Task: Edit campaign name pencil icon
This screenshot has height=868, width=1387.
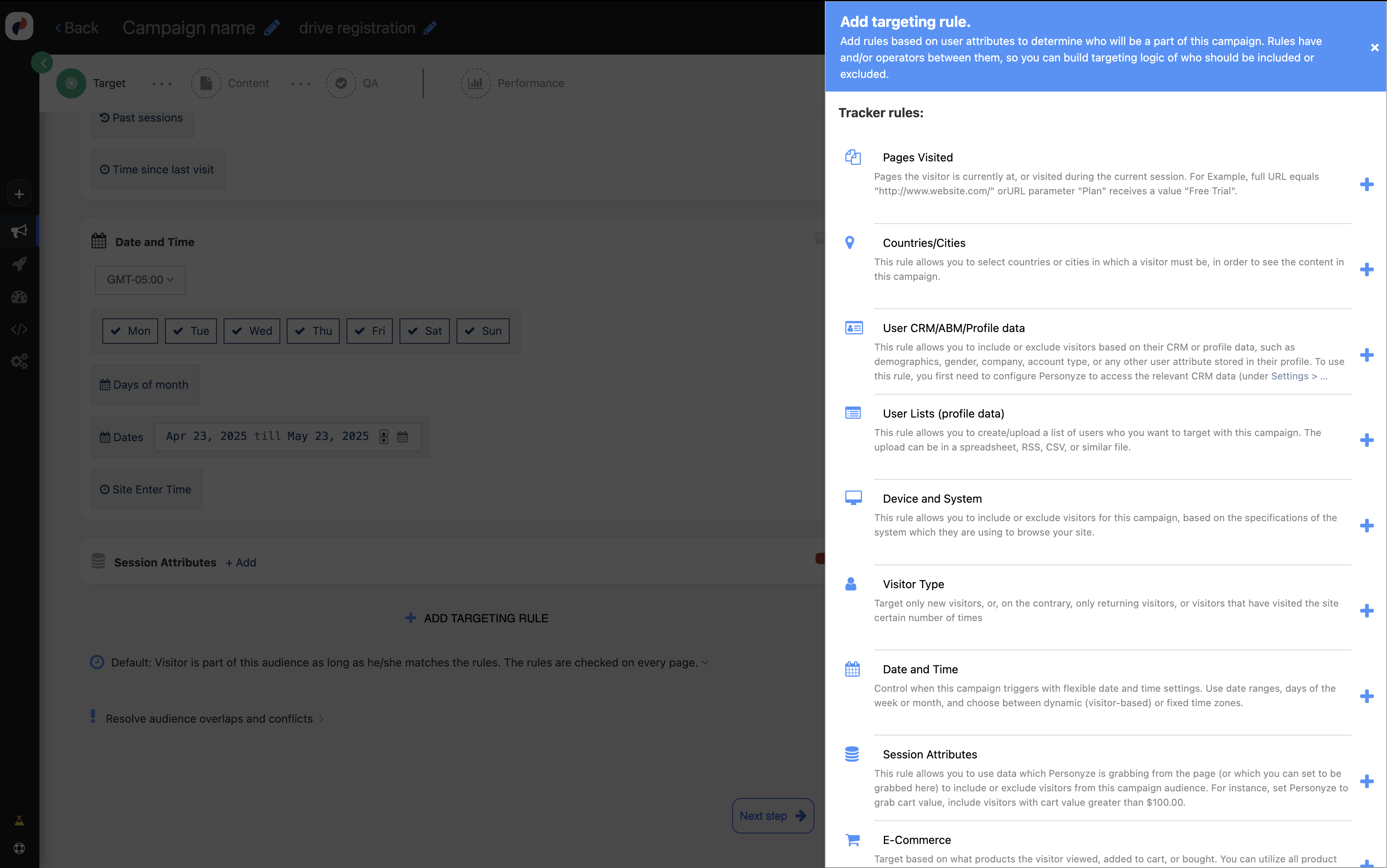Action: (271, 28)
